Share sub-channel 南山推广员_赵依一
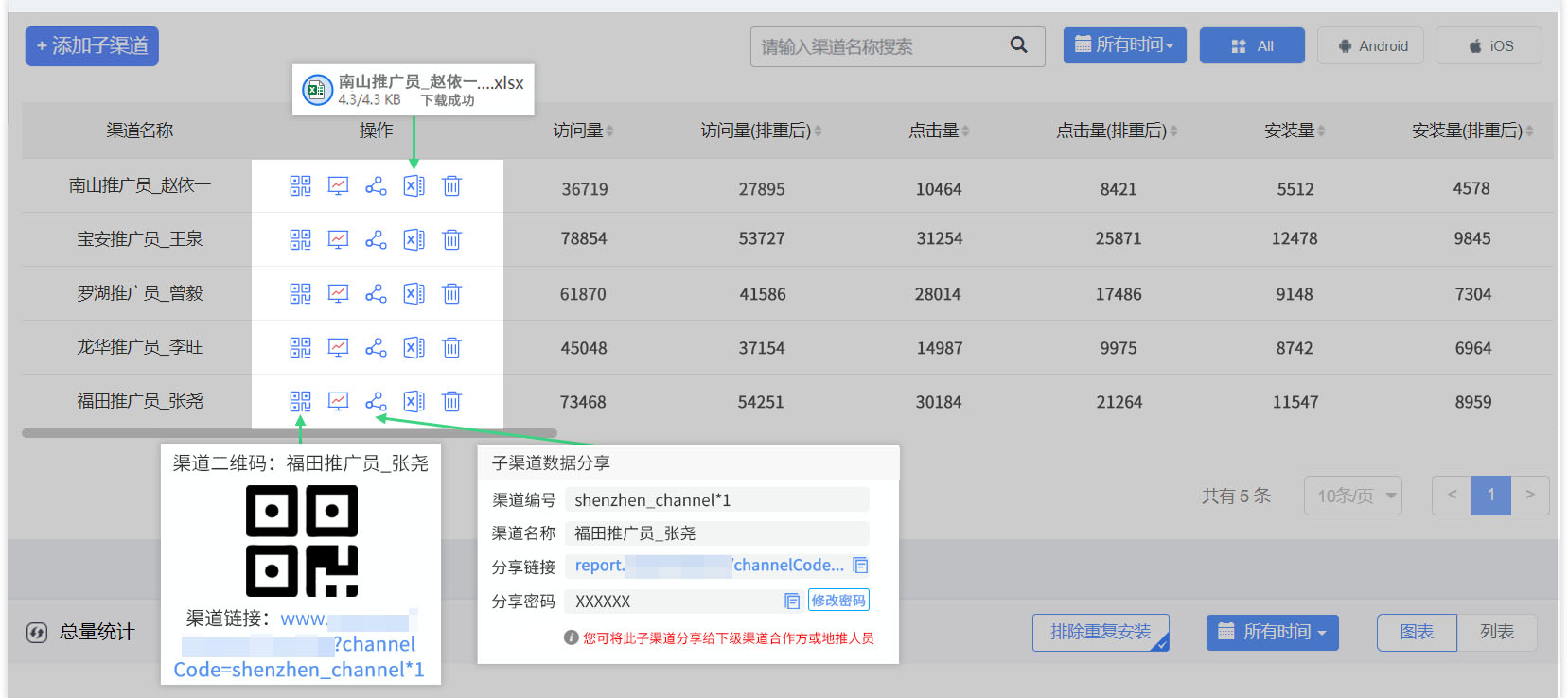Image resolution: width=1568 pixels, height=698 pixels. pos(376,186)
